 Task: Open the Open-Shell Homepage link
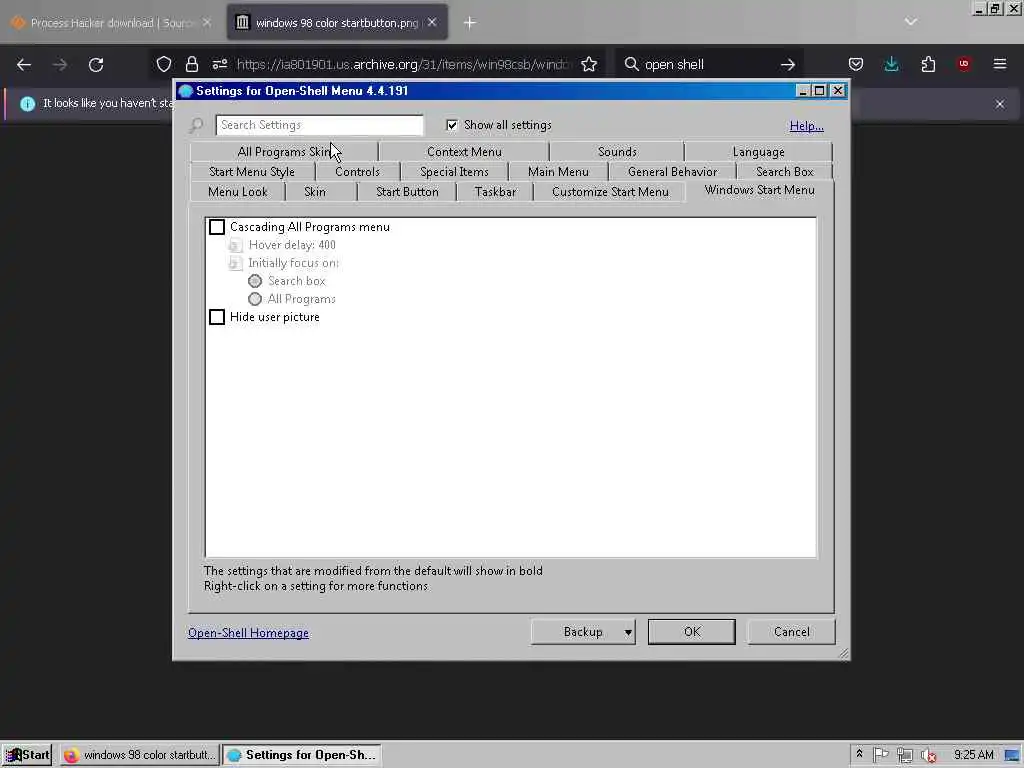248,633
